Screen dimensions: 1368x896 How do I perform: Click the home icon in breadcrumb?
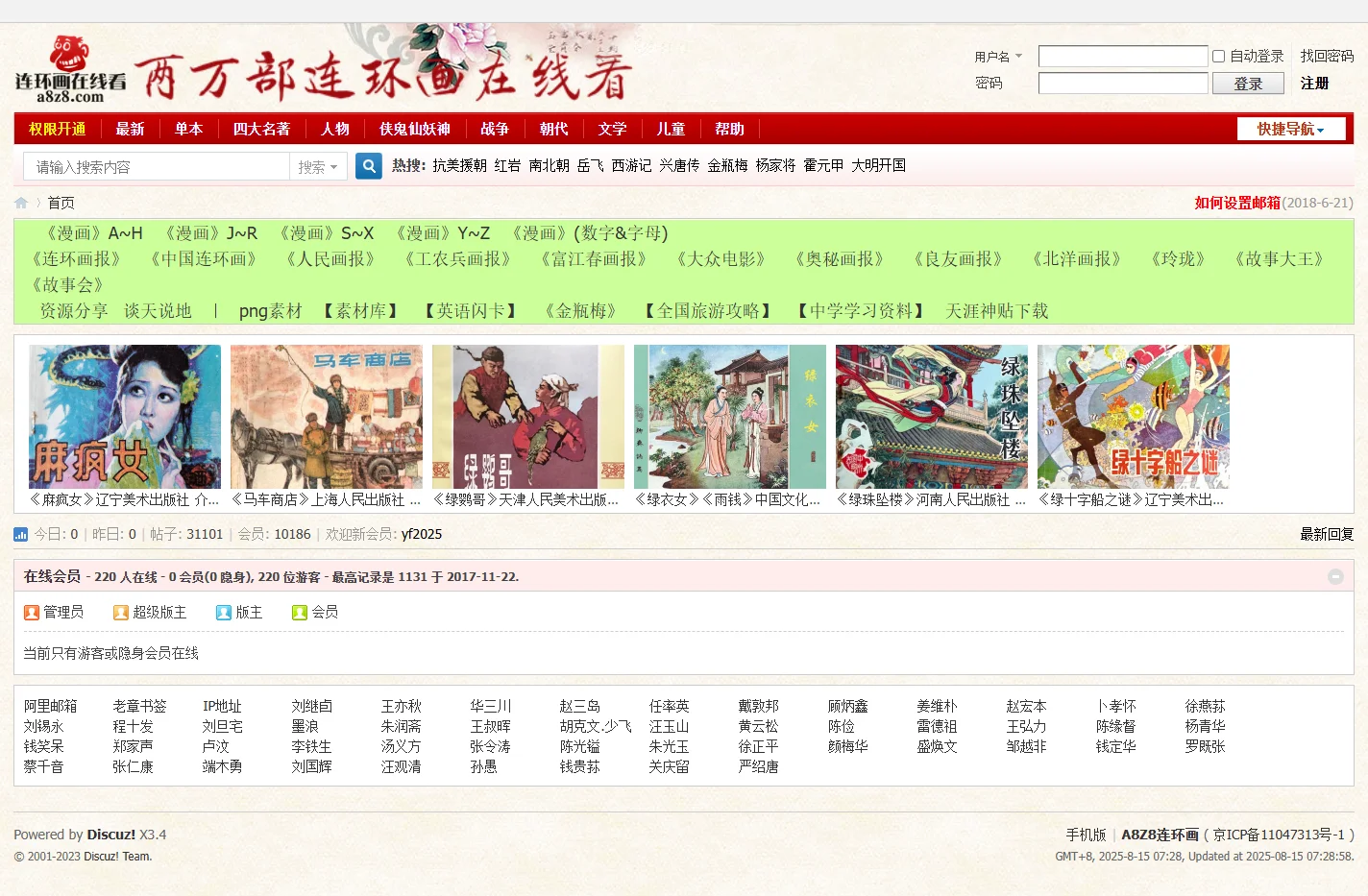click(x=21, y=203)
